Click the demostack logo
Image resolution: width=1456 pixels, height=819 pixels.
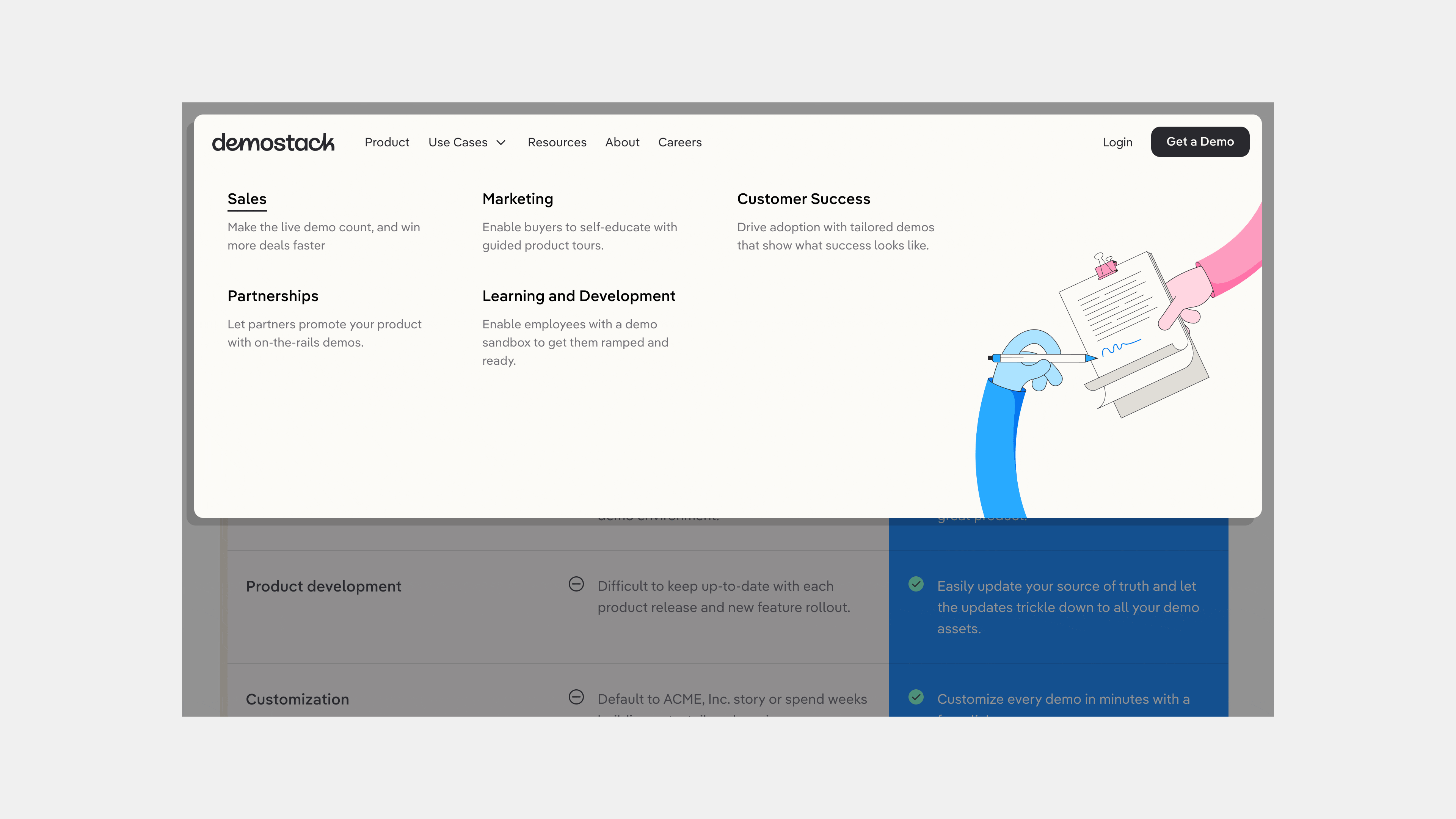273,143
